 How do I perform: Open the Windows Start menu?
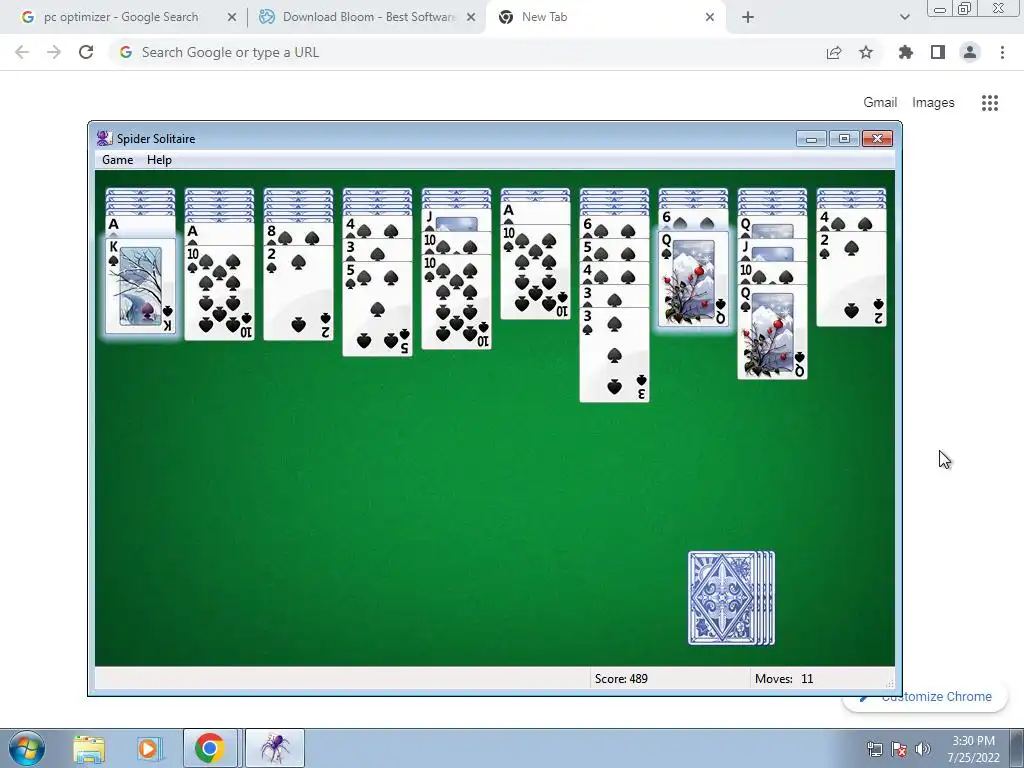click(x=27, y=748)
